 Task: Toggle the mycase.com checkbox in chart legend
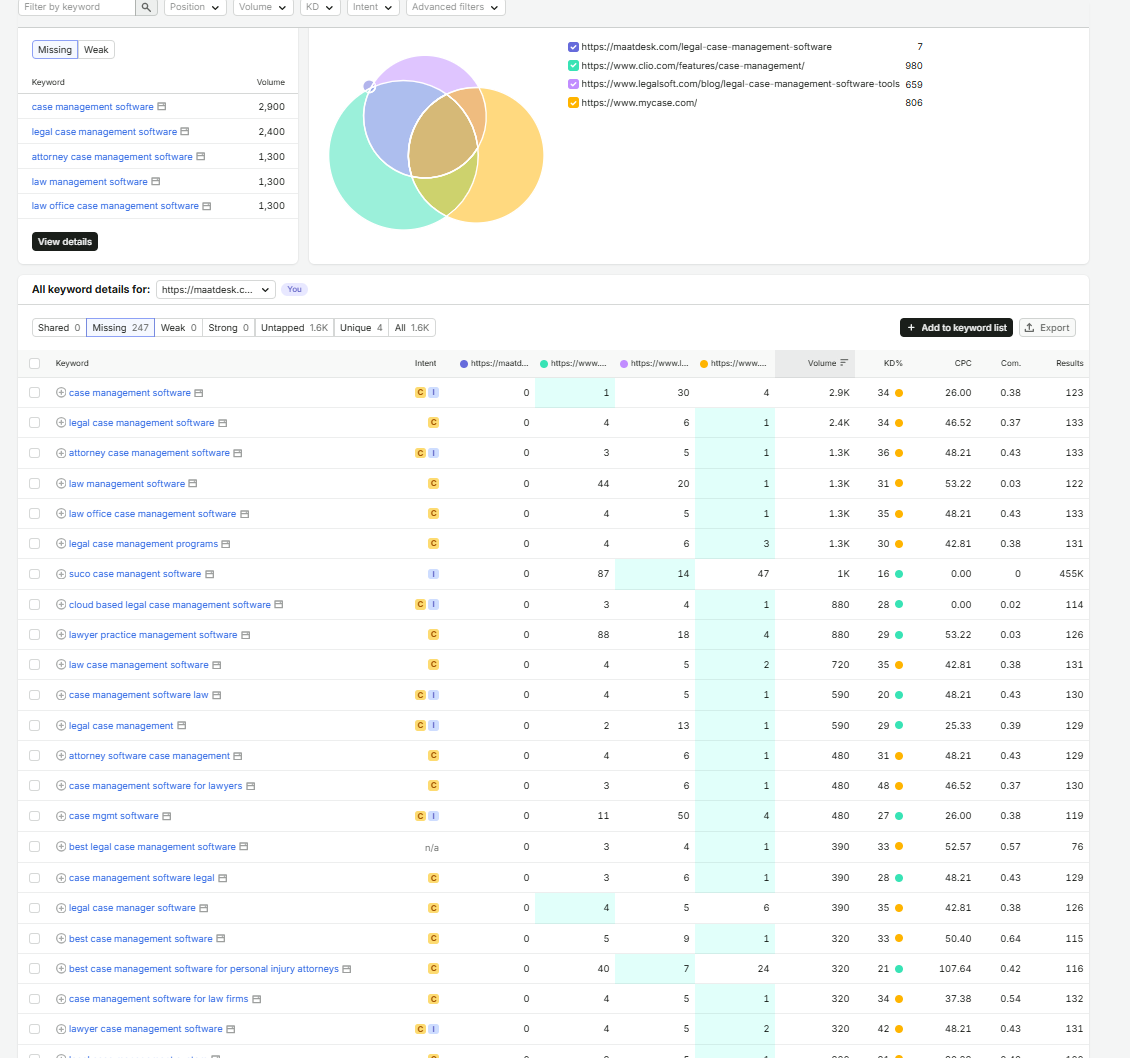574,103
